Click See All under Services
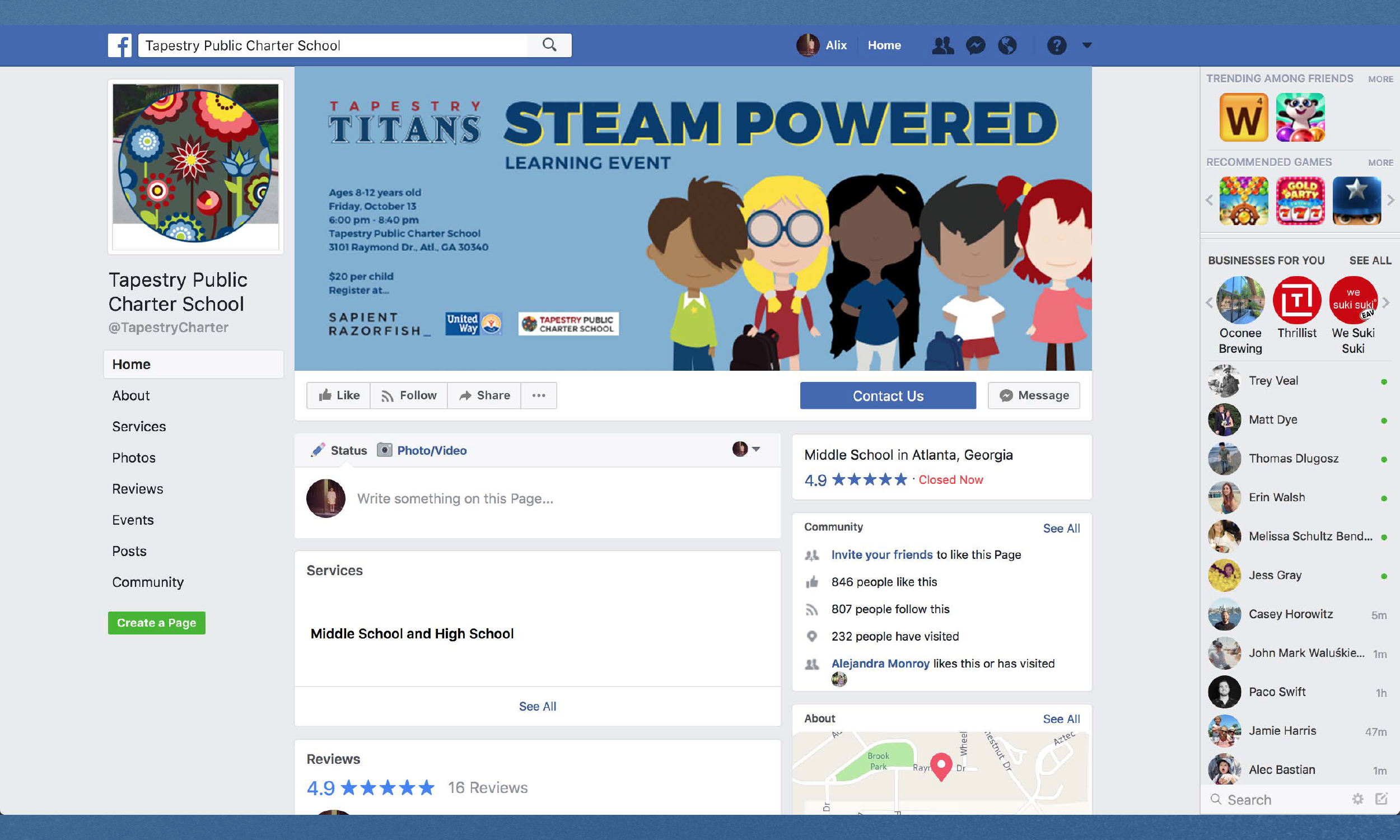 [x=538, y=706]
